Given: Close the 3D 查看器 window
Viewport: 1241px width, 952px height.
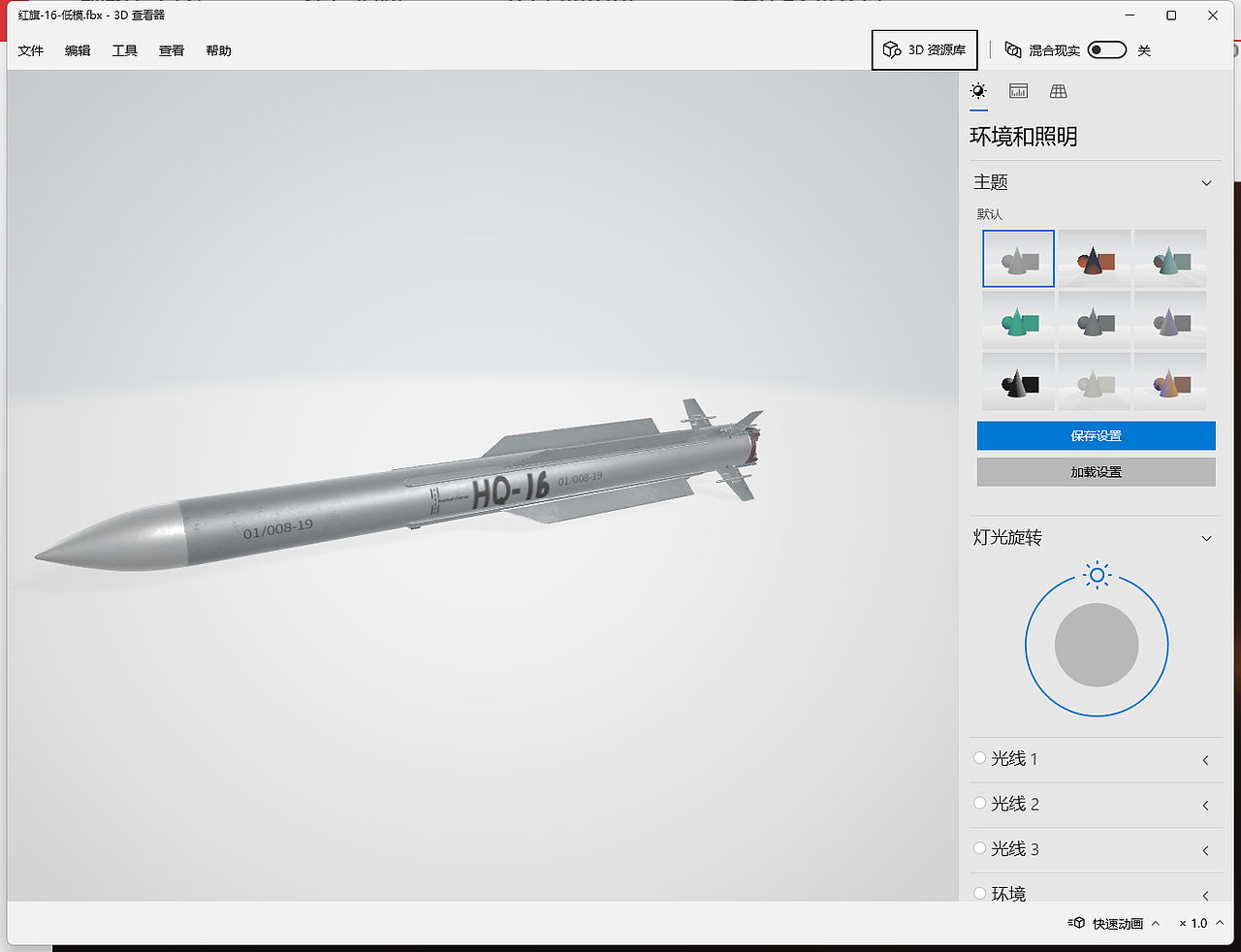Looking at the screenshot, I should [x=1213, y=16].
